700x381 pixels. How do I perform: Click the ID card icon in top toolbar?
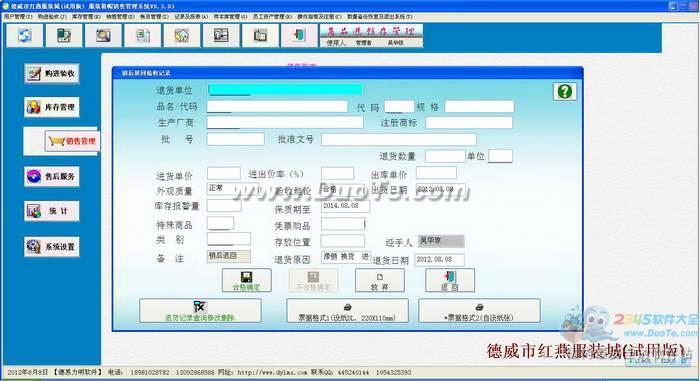click(221, 35)
